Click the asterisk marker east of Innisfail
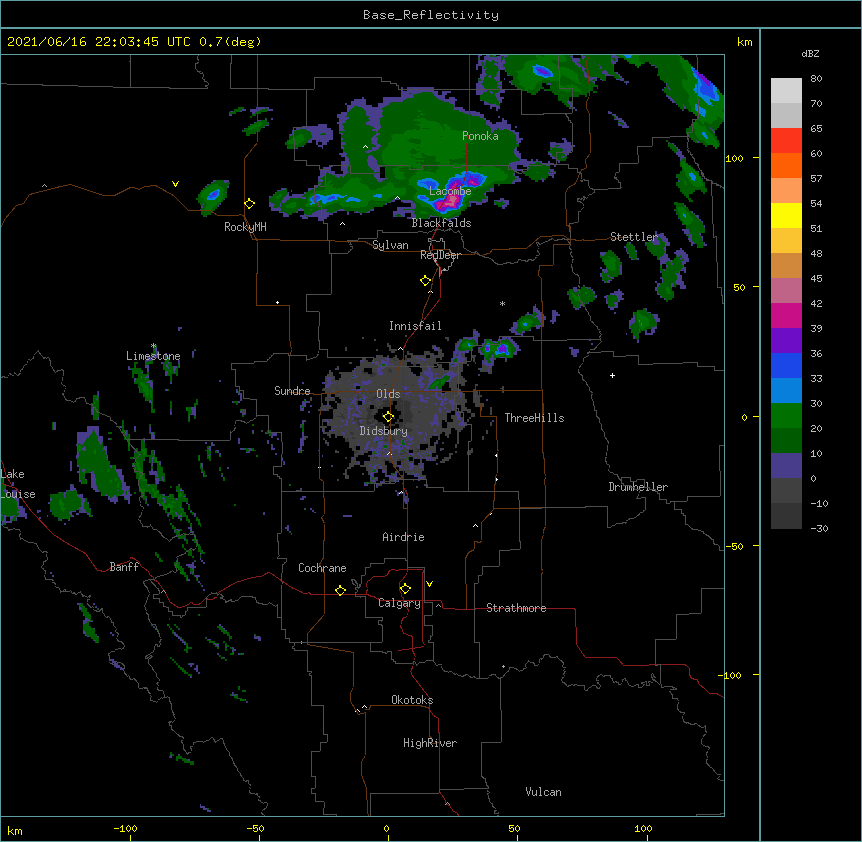 tap(502, 303)
